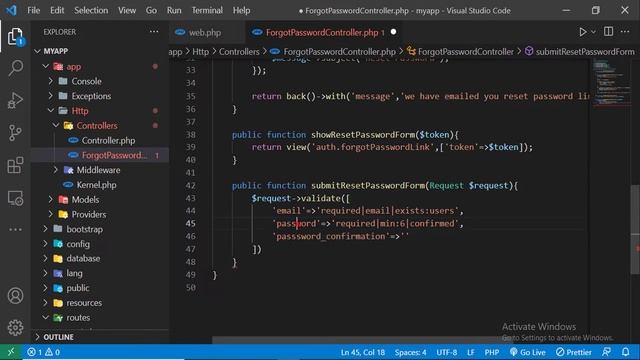Open the notifications bell
Image resolution: width=640 pixels, height=360 pixels.
click(625, 352)
